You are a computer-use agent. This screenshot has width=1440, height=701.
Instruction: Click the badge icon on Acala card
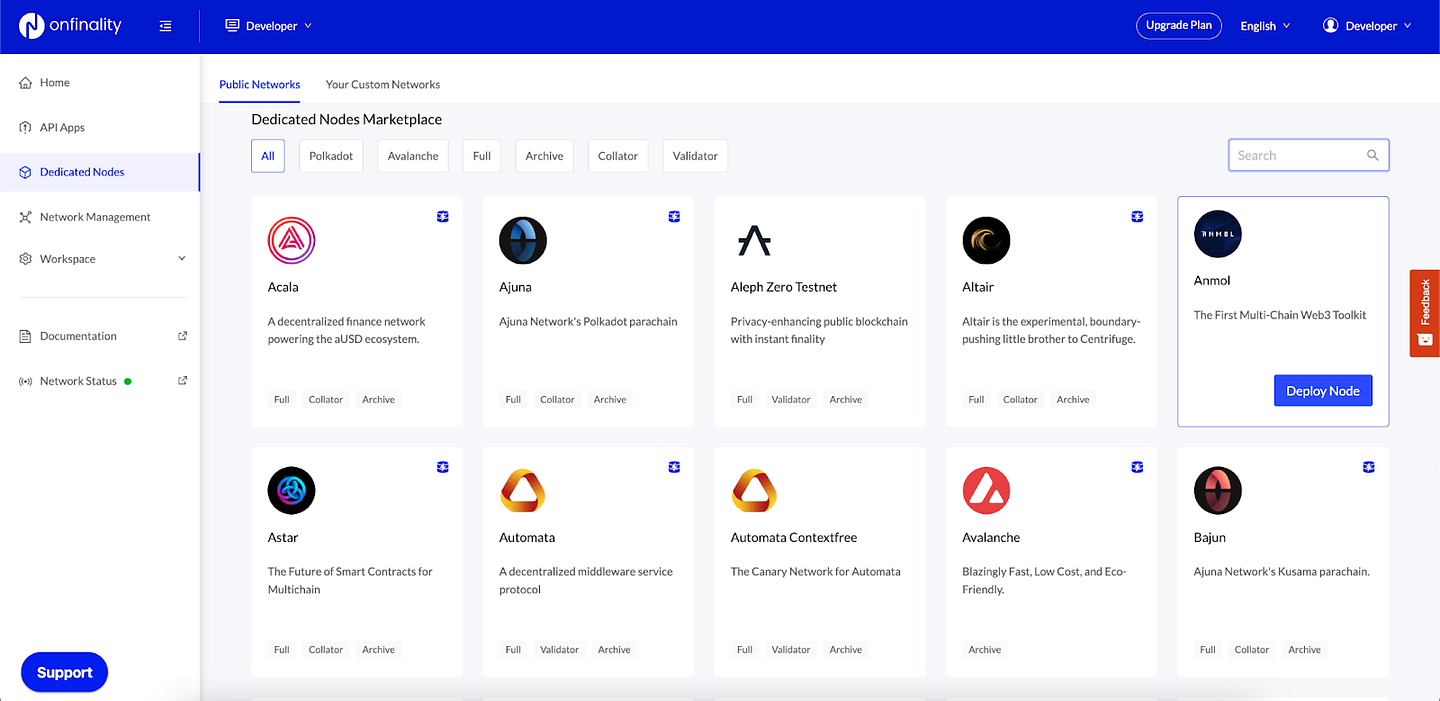(443, 216)
